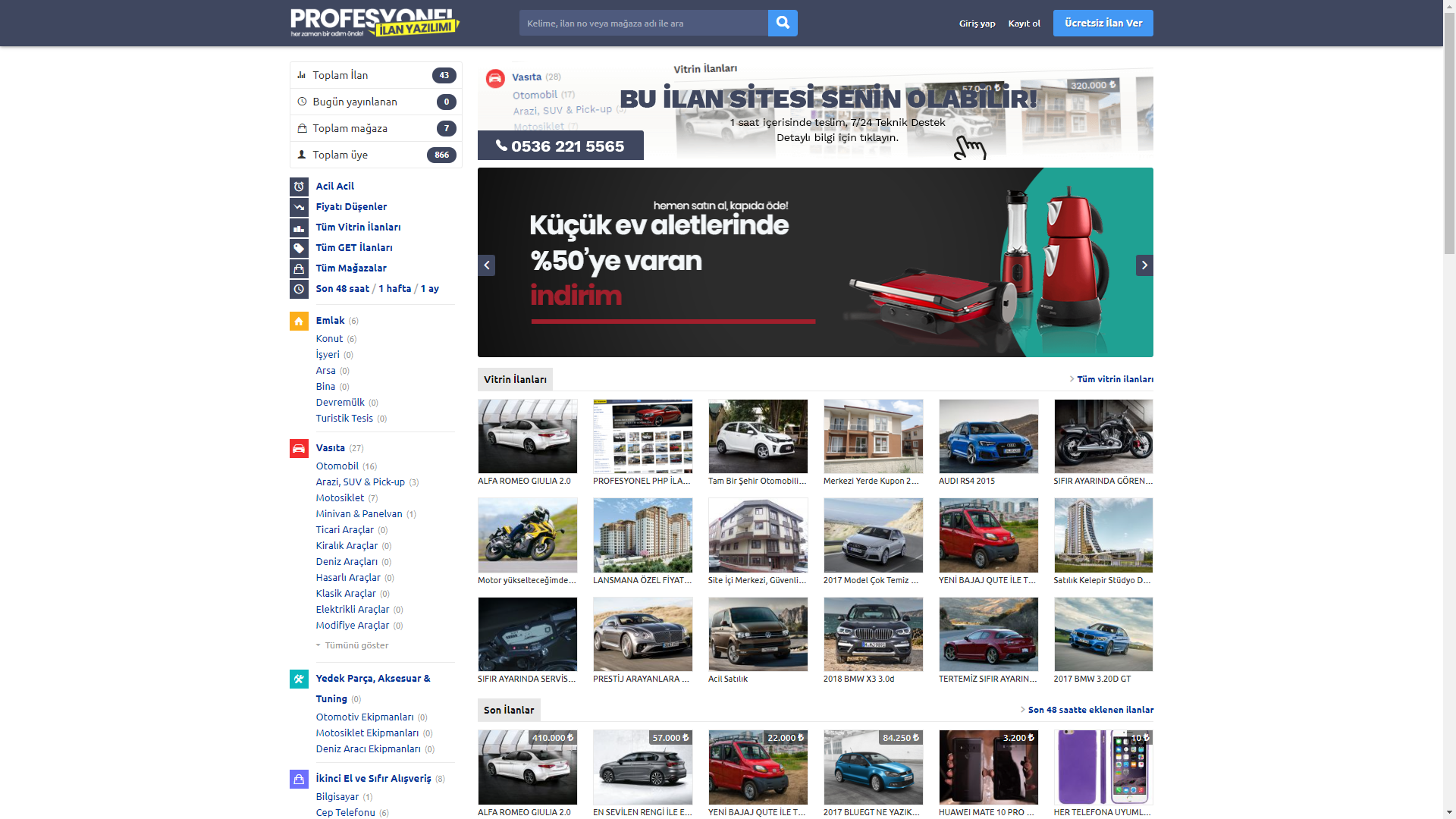This screenshot has height=819, width=1456.
Task: Open the Otomobil subcategory link
Action: 337,466
